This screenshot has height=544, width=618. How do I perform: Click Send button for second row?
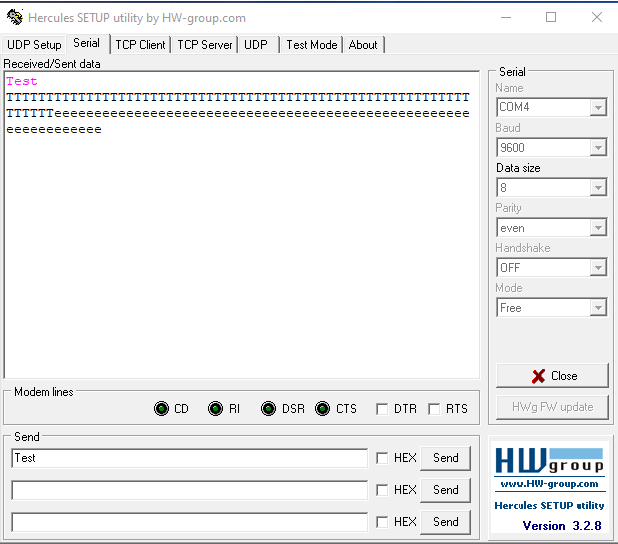click(445, 490)
